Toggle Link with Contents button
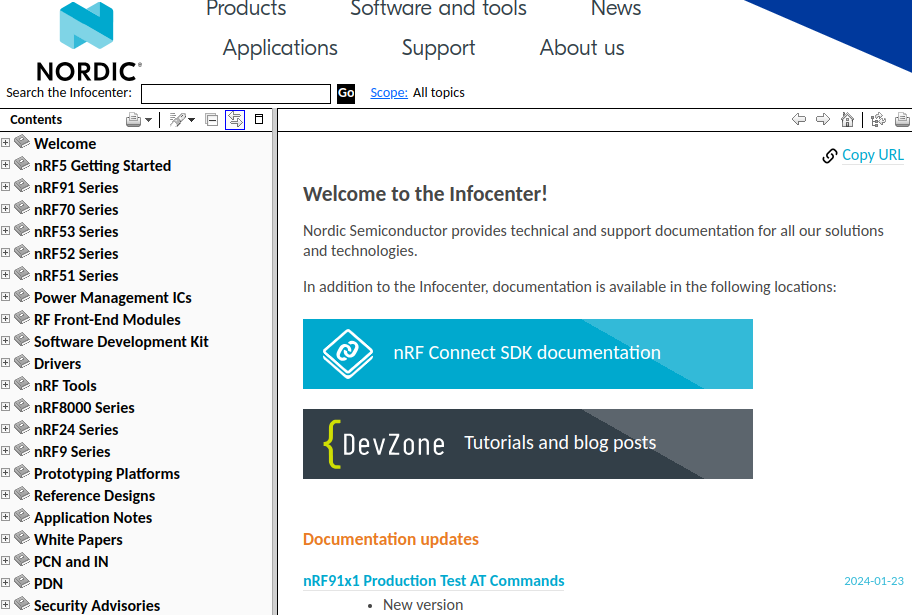The height and width of the screenshot is (615, 912). [x=235, y=120]
